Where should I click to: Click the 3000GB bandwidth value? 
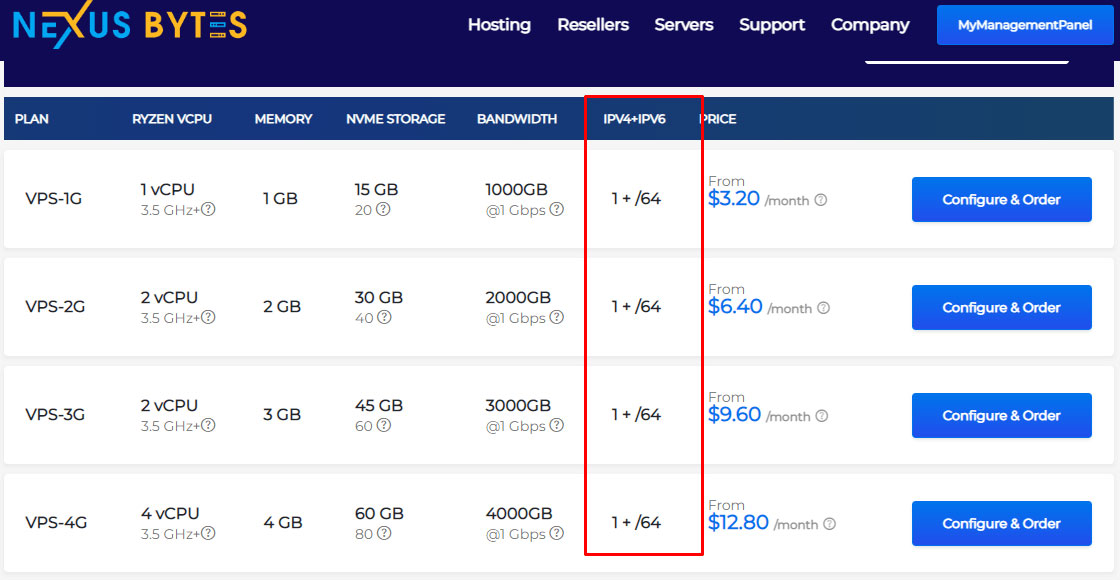click(x=518, y=406)
